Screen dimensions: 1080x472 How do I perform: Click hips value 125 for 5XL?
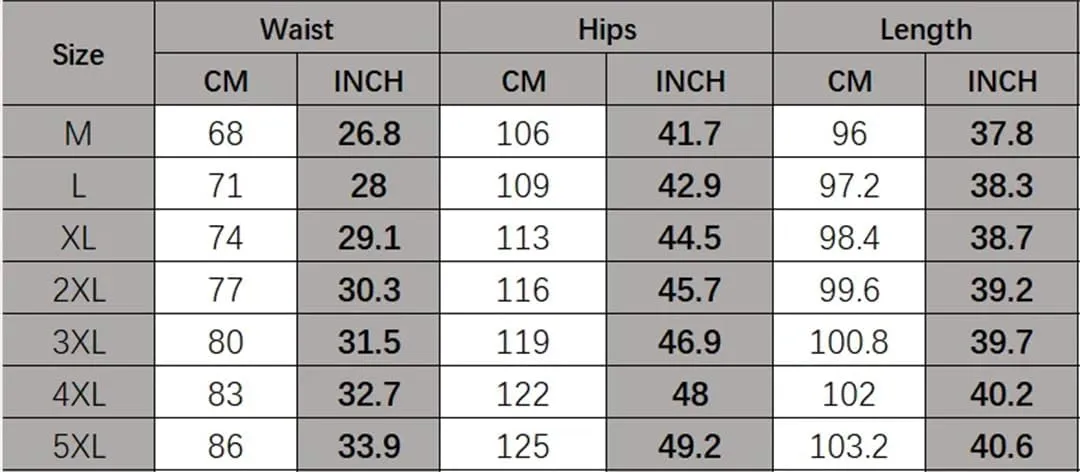pos(523,446)
